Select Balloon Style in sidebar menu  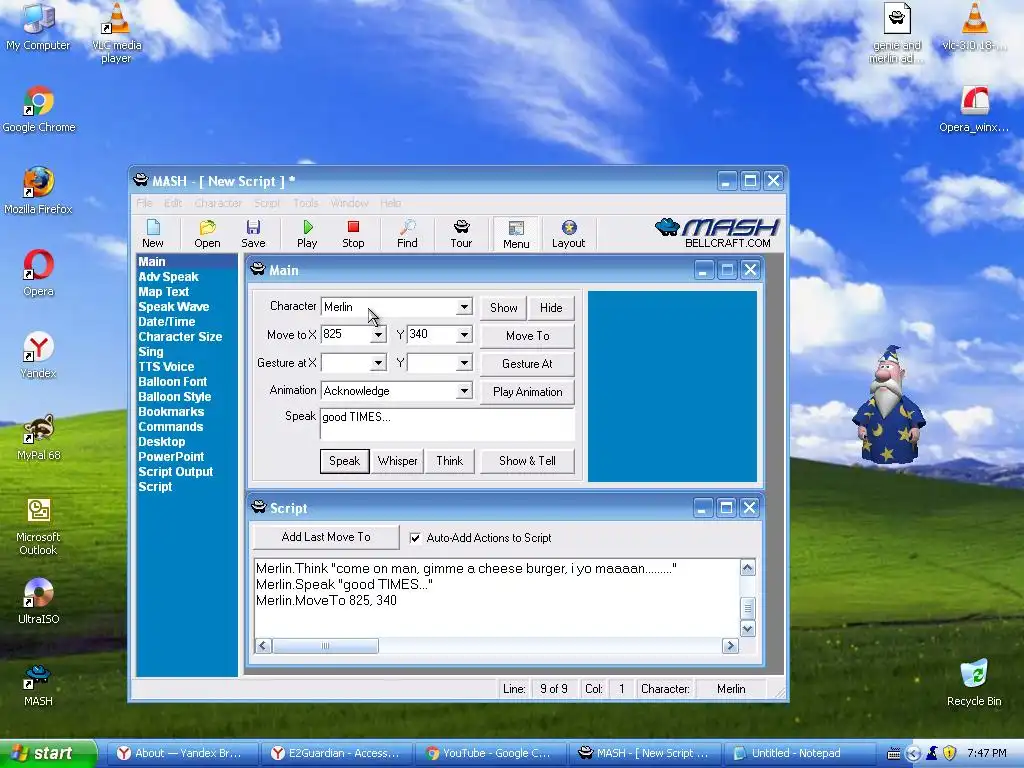tap(174, 397)
